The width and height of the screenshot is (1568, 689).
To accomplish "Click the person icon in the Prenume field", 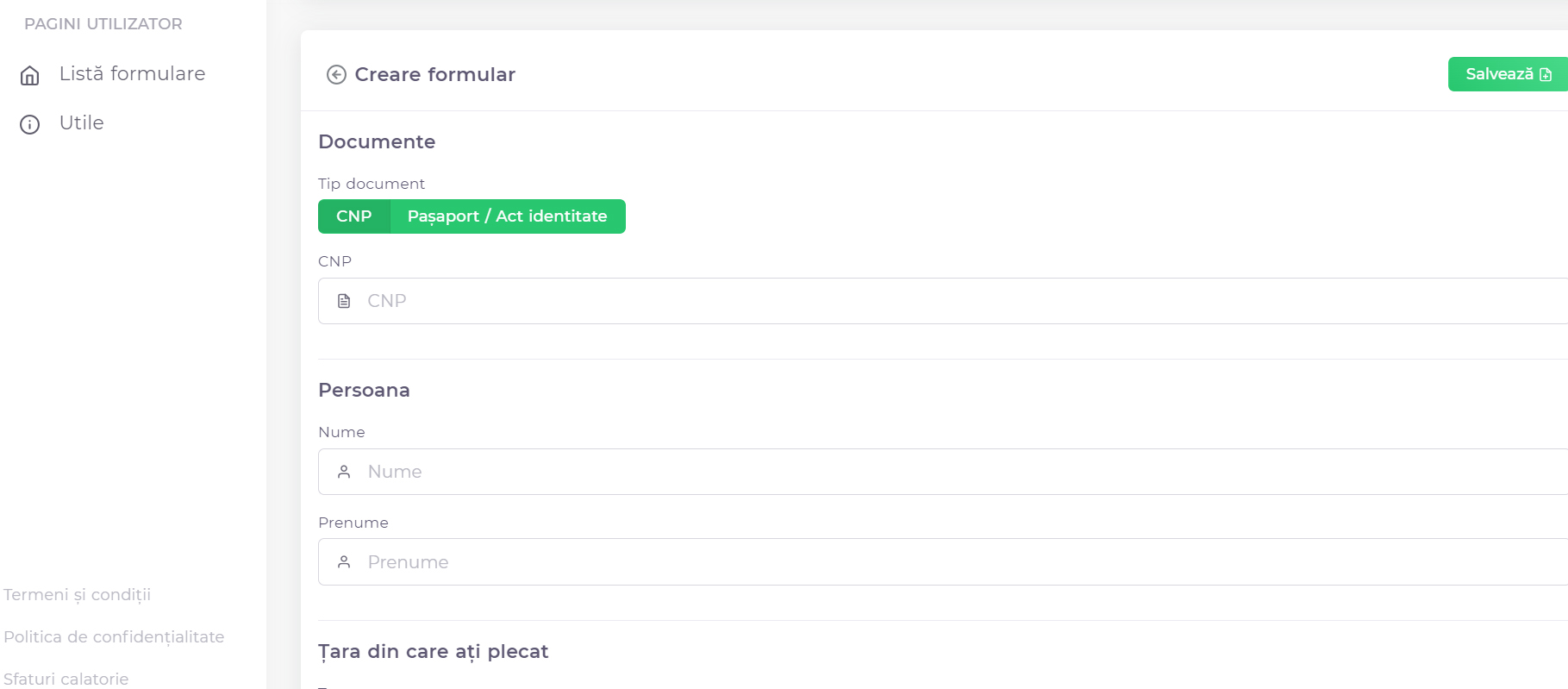I will 344,562.
